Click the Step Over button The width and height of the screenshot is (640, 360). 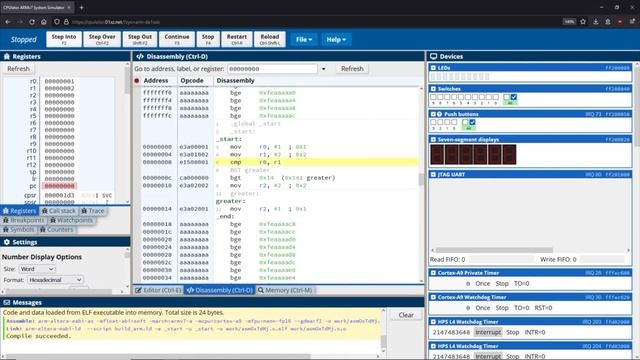pos(102,39)
